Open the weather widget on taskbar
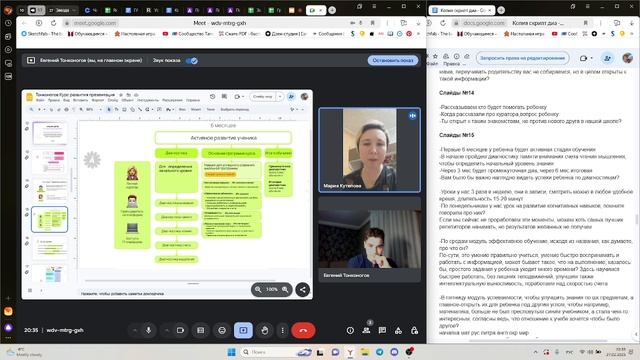This screenshot has width=640, height=360. [24, 352]
